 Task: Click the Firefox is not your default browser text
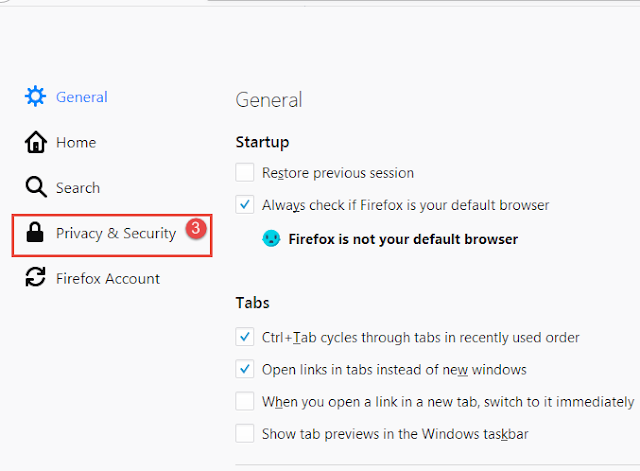tap(403, 239)
